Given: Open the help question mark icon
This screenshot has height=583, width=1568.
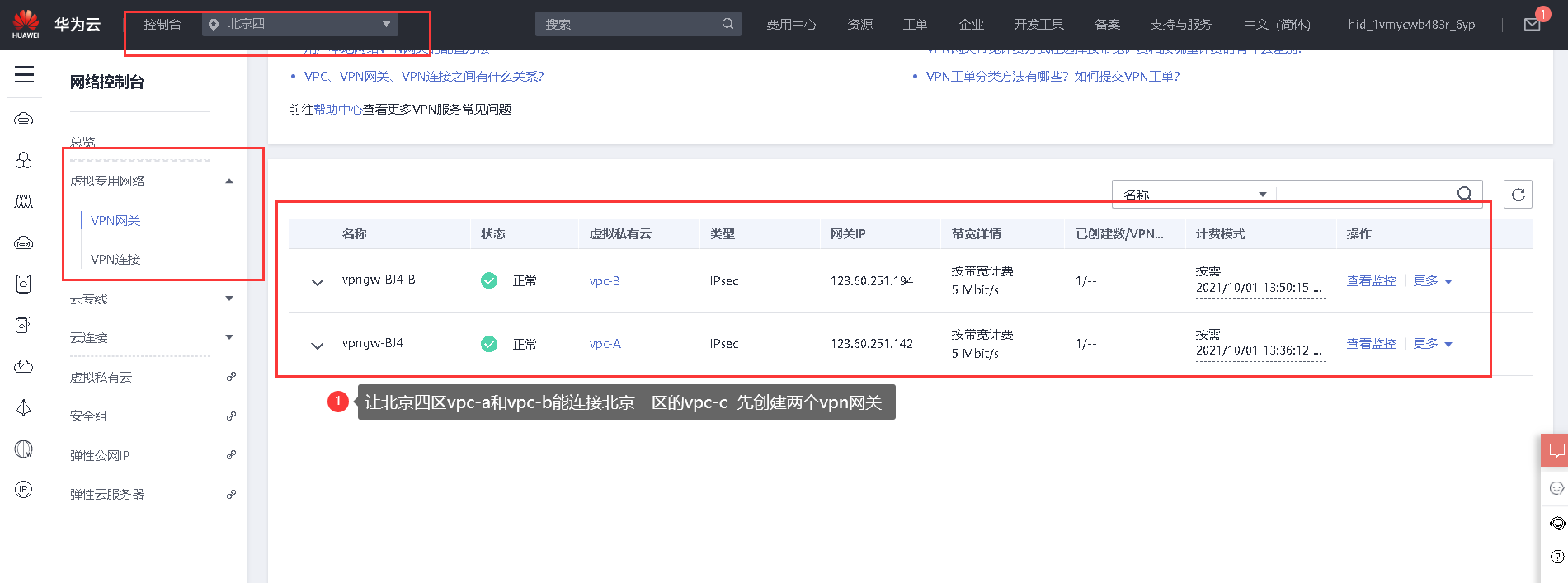Looking at the screenshot, I should 1557,557.
